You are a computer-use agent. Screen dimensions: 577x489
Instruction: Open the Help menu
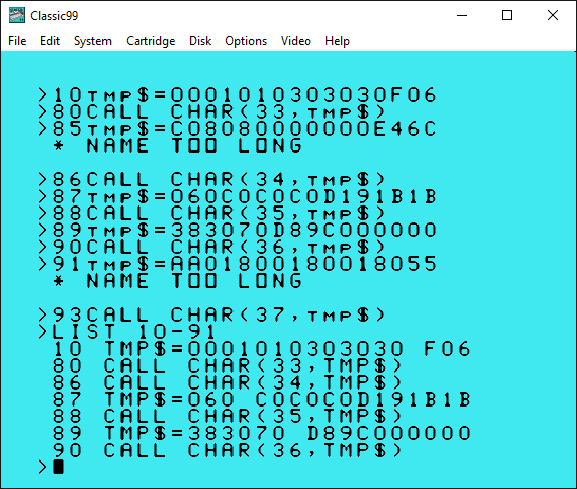[x=337, y=41]
